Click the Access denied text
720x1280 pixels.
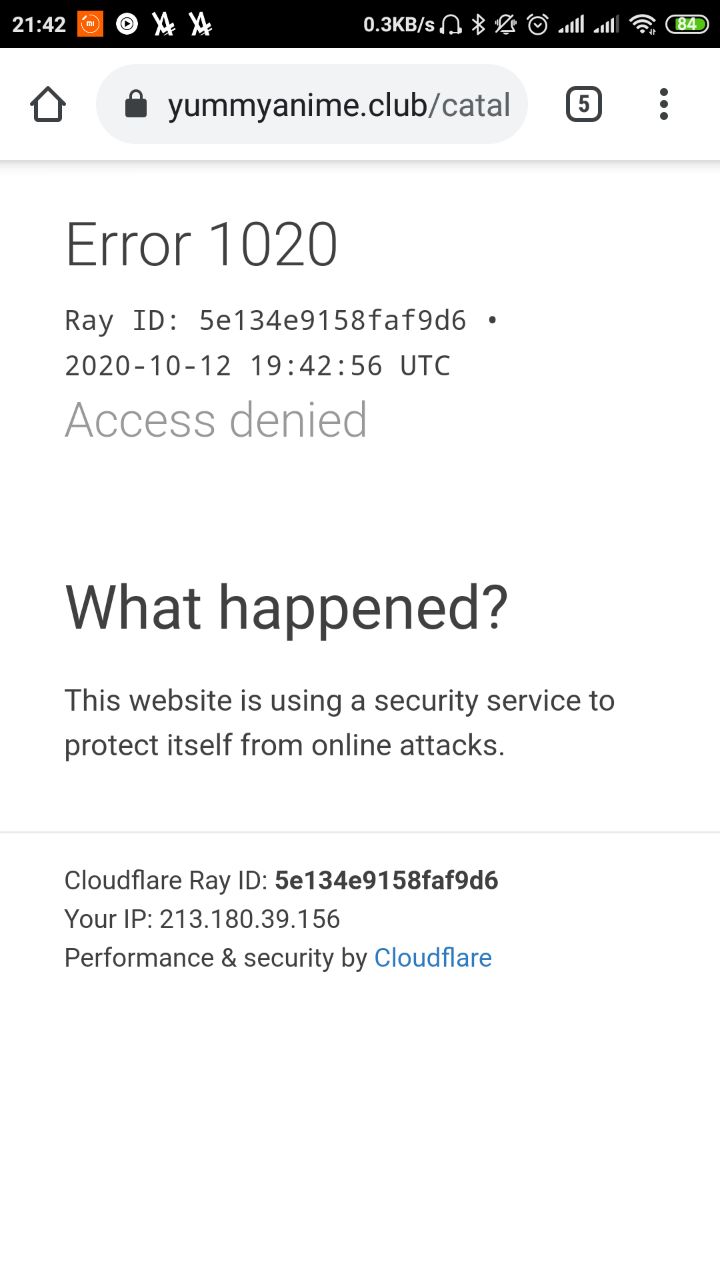[x=216, y=420]
